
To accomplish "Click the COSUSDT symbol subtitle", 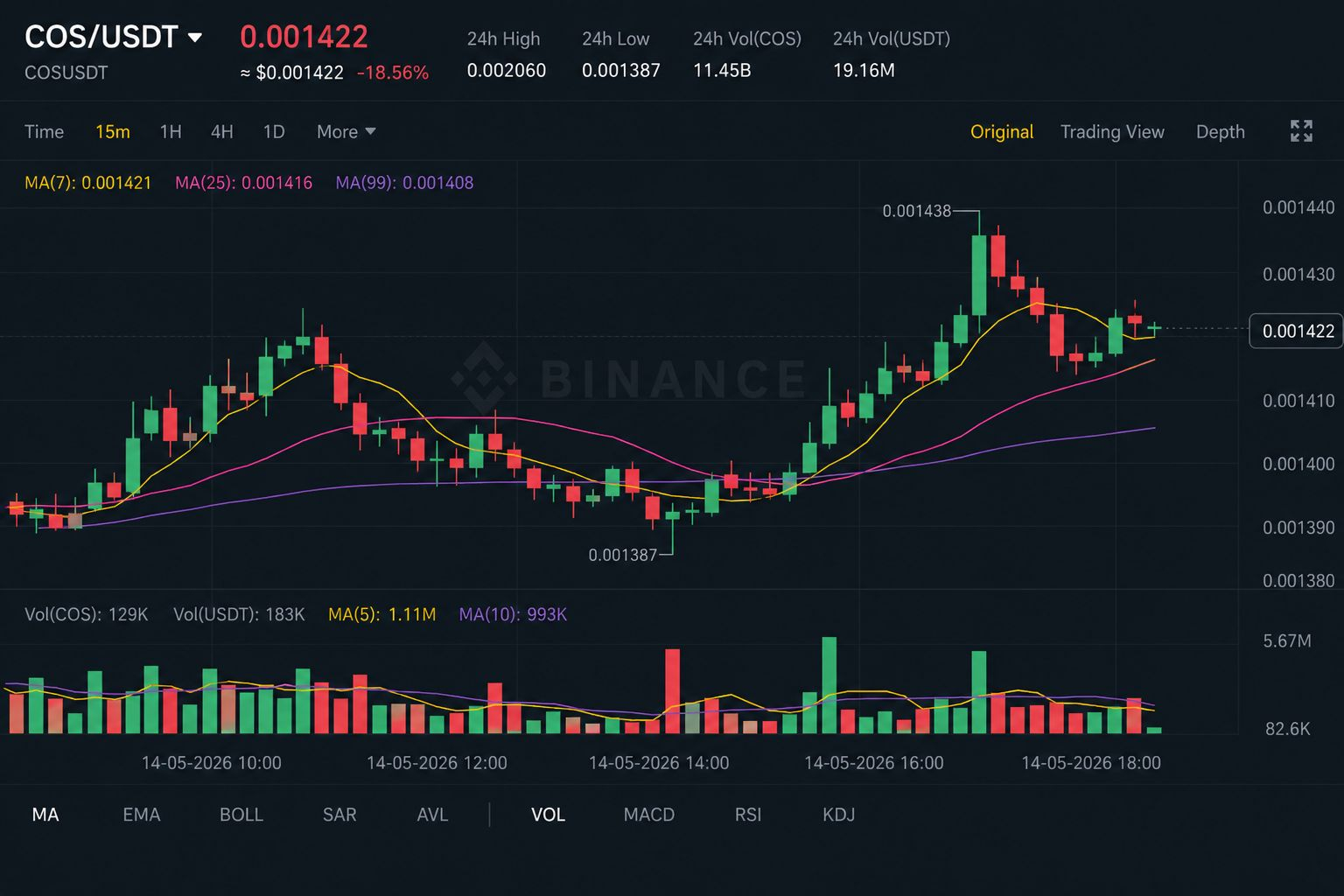I will pyautogui.click(x=66, y=73).
